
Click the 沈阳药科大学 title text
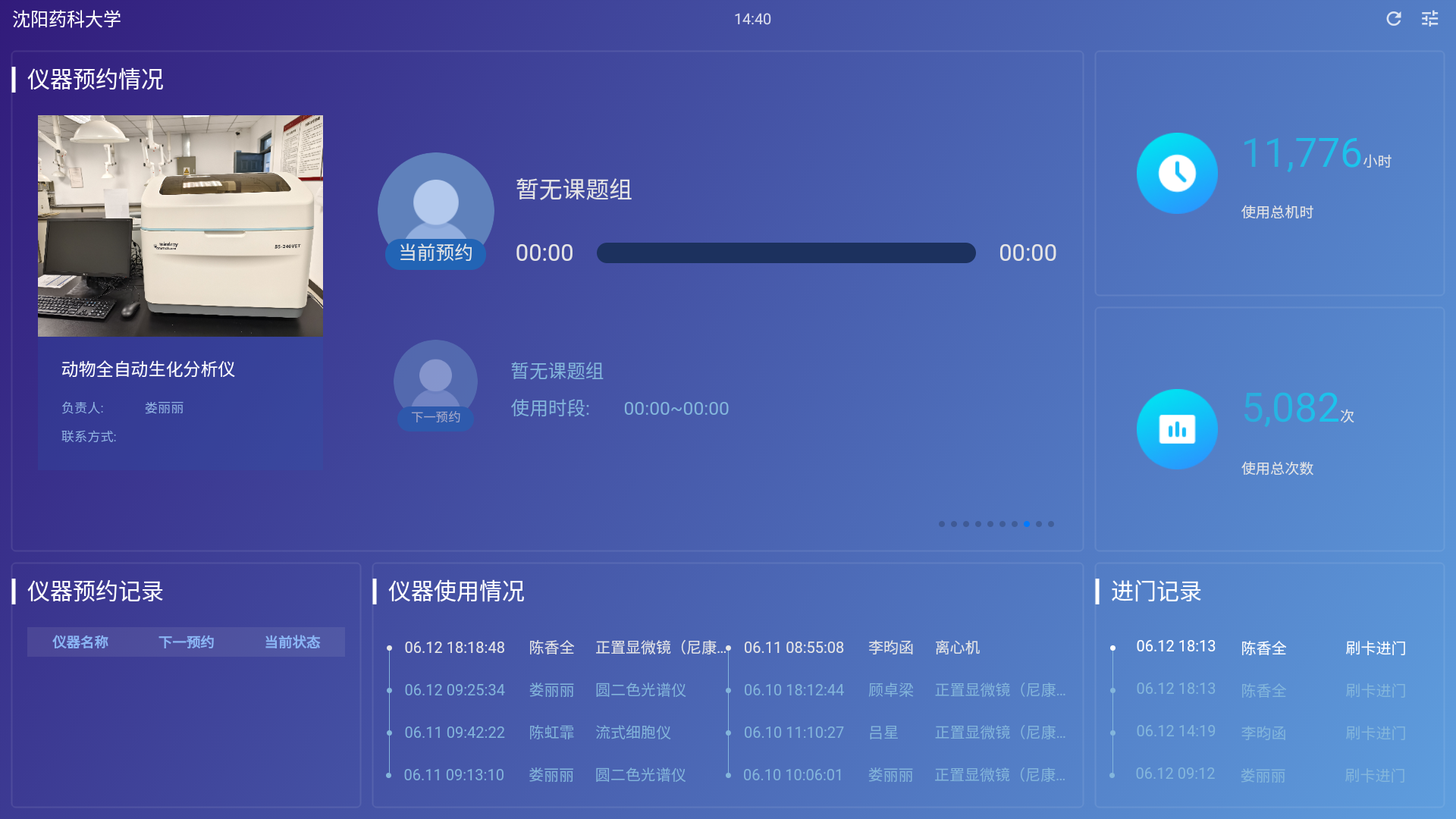67,19
